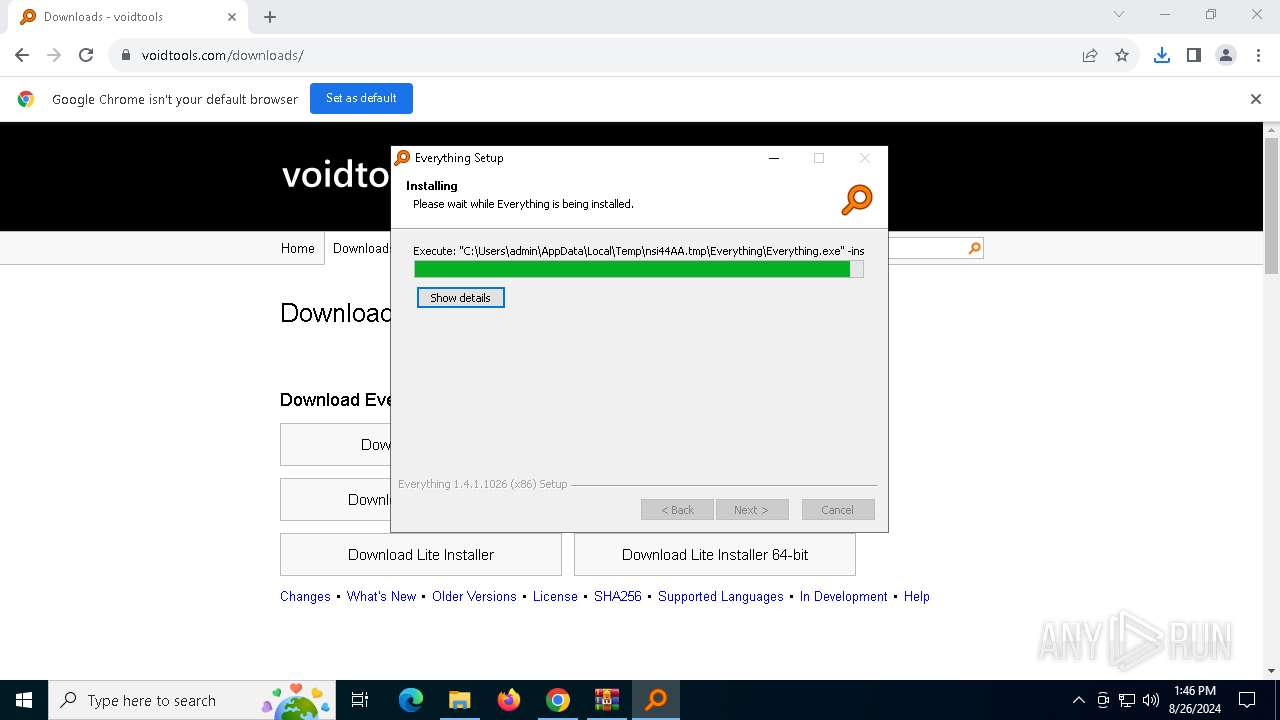This screenshot has width=1280, height=720.
Task: Open WinRAR from the taskbar
Action: pyautogui.click(x=607, y=700)
